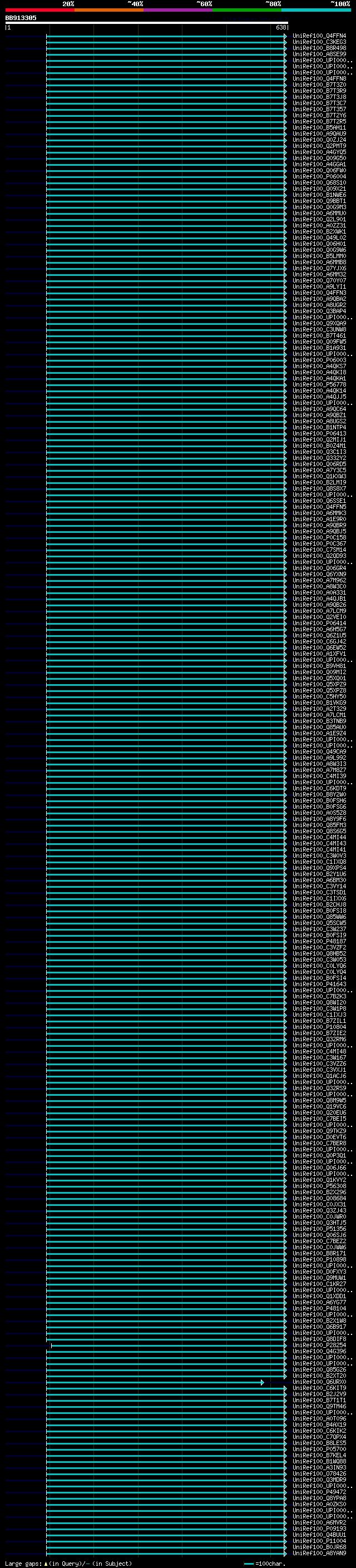Choose UniRef100_B7T2R5 row label
The height and width of the screenshot is (1568, 356).
click(319, 121)
